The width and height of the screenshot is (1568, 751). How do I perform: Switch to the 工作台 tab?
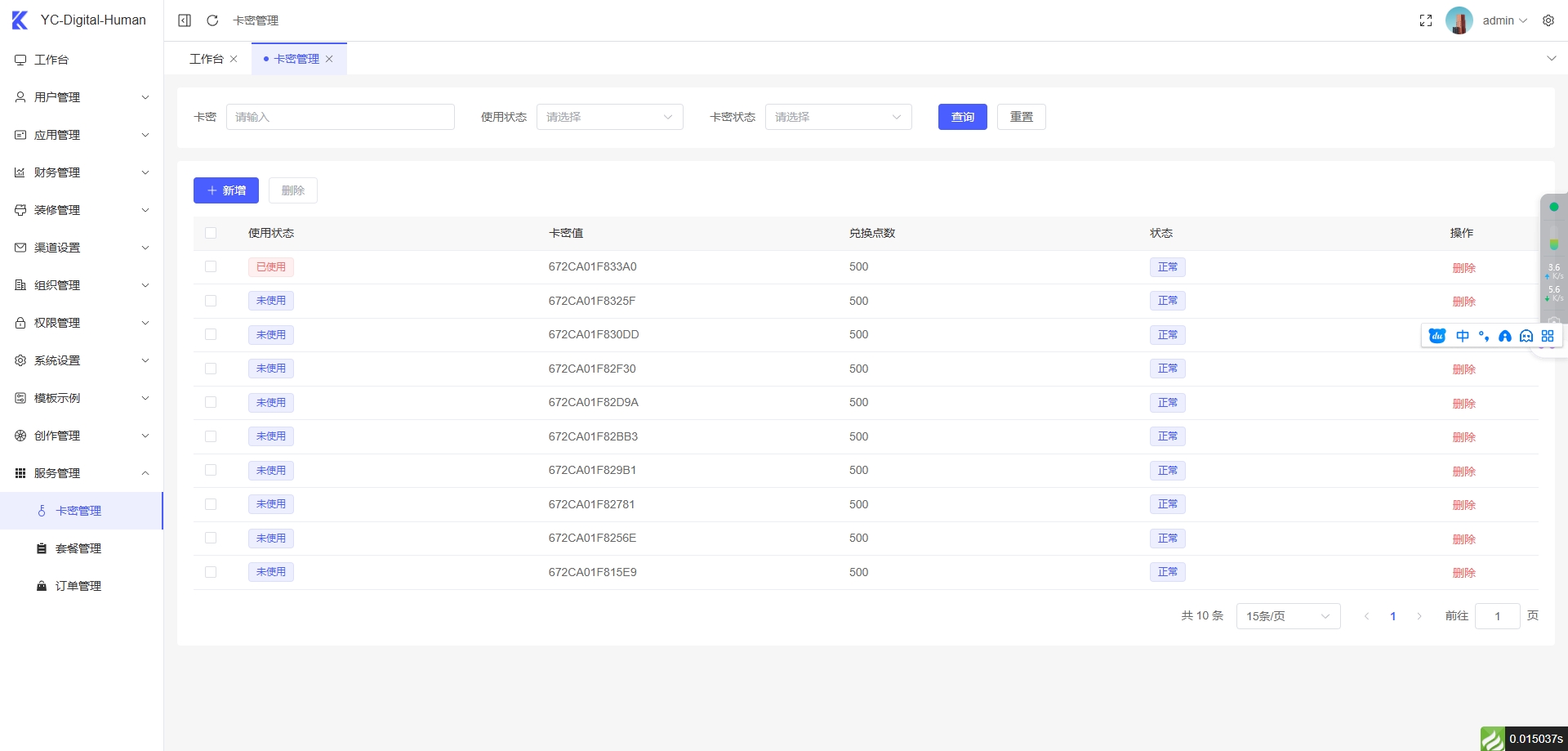click(207, 58)
